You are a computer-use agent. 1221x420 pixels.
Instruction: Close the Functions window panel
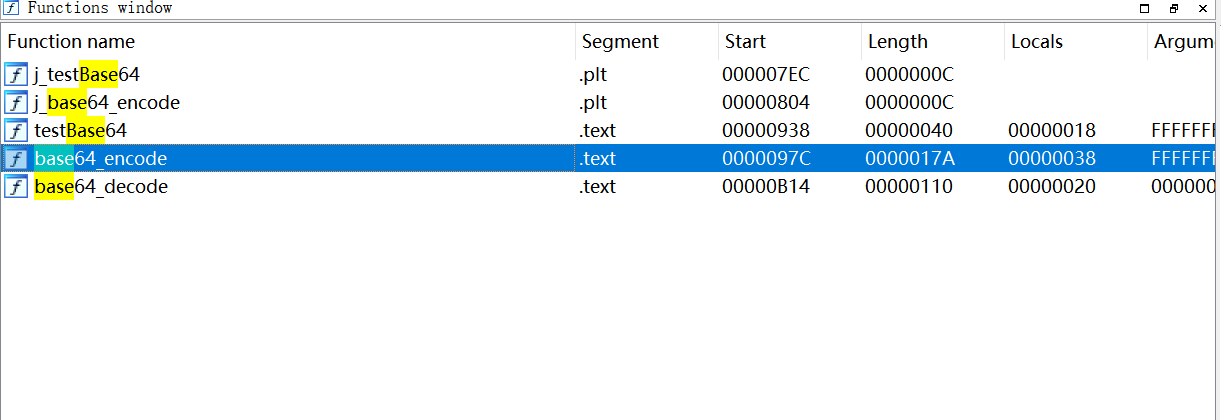1203,8
